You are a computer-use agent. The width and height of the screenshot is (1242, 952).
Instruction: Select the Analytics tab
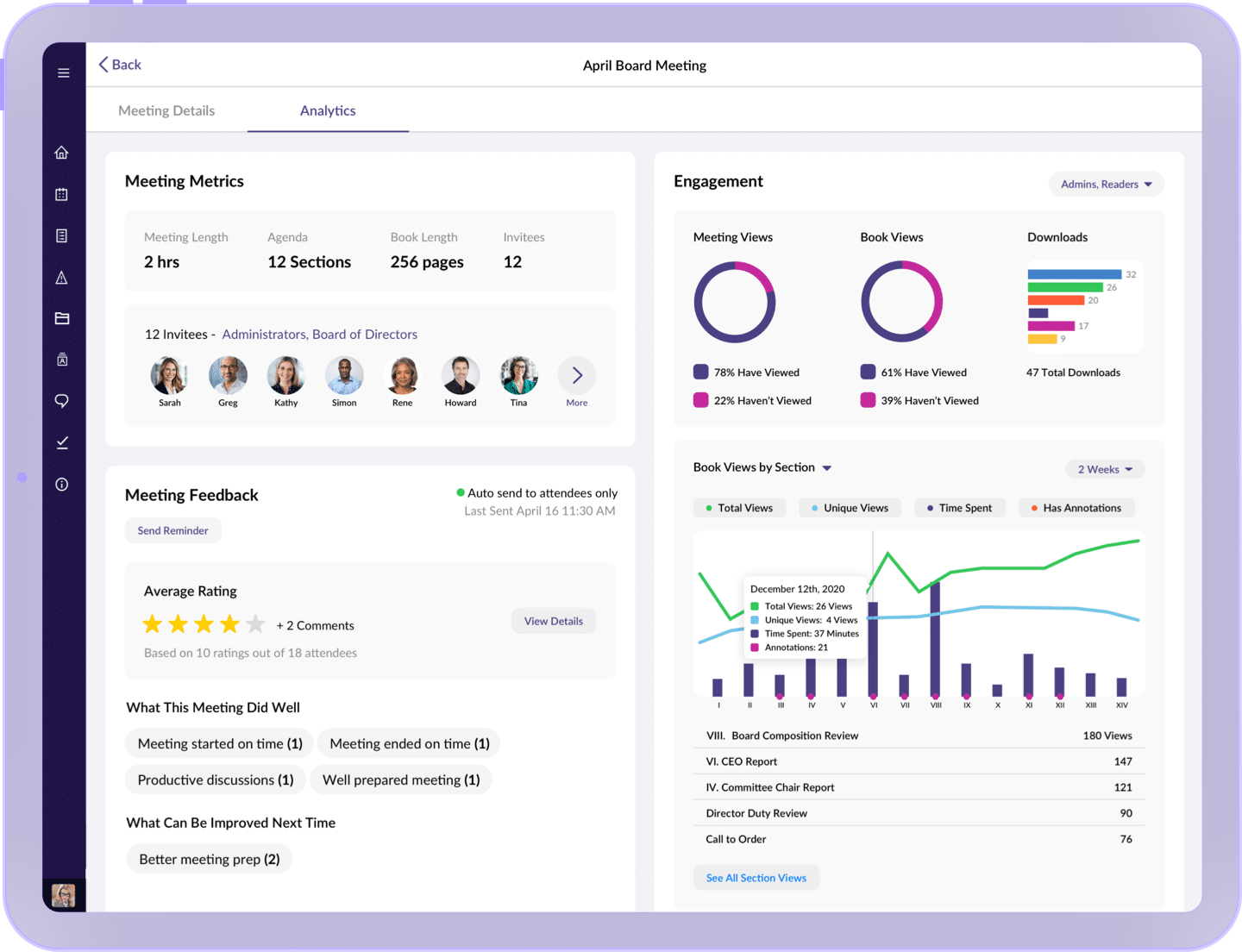(328, 110)
